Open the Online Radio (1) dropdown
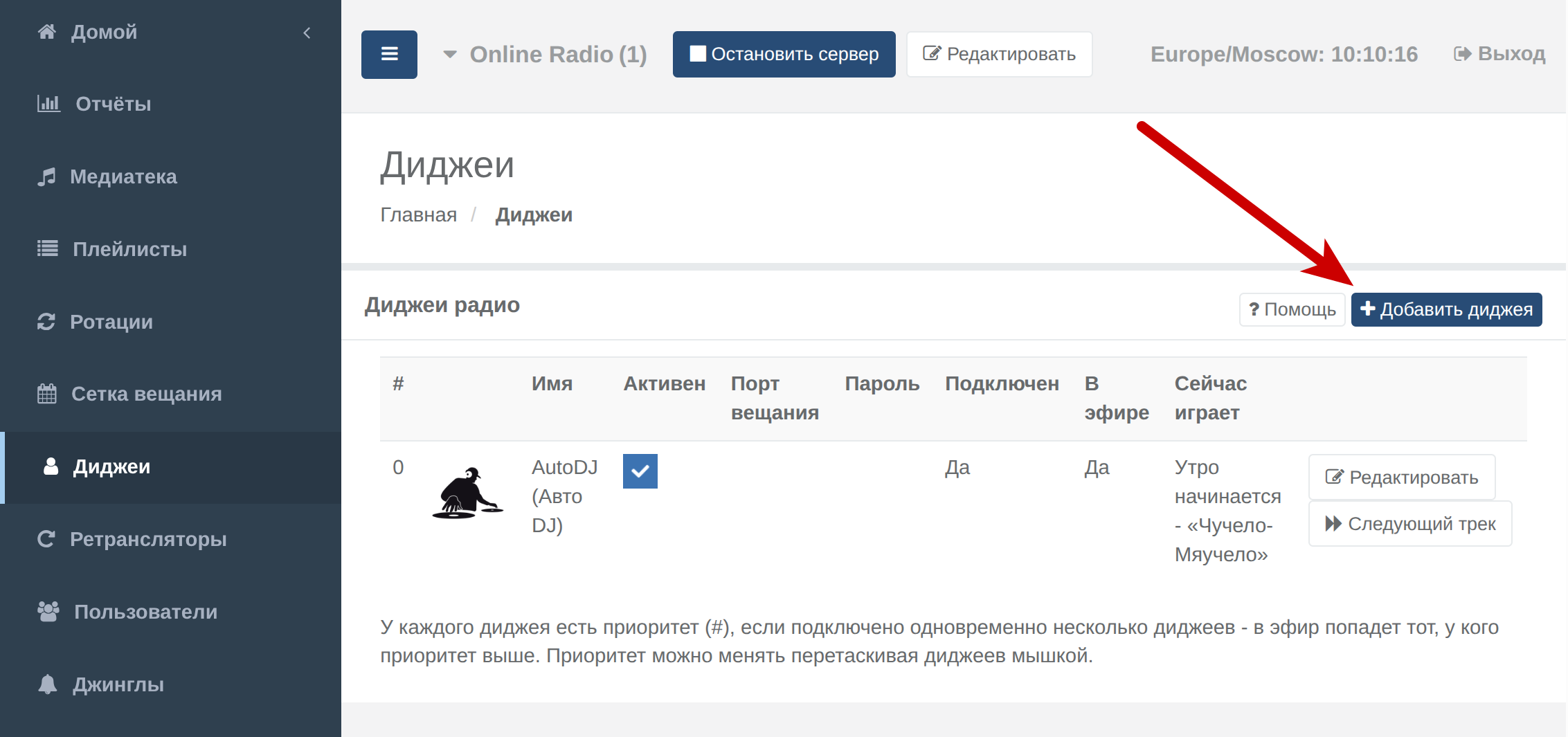This screenshot has width=1568, height=737. pos(546,55)
